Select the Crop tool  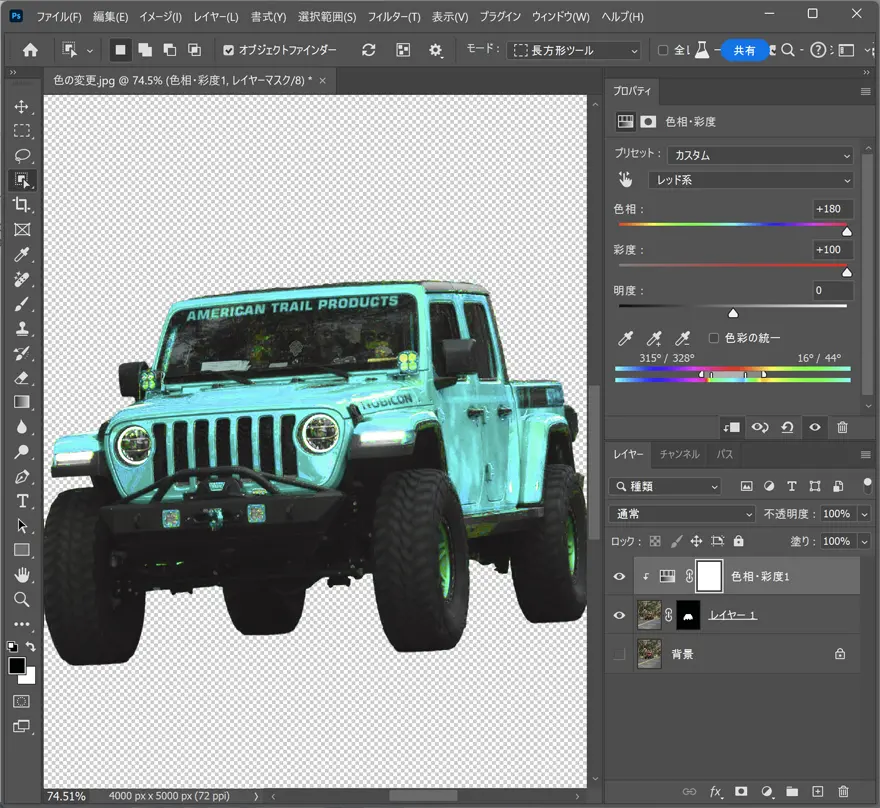click(x=22, y=205)
